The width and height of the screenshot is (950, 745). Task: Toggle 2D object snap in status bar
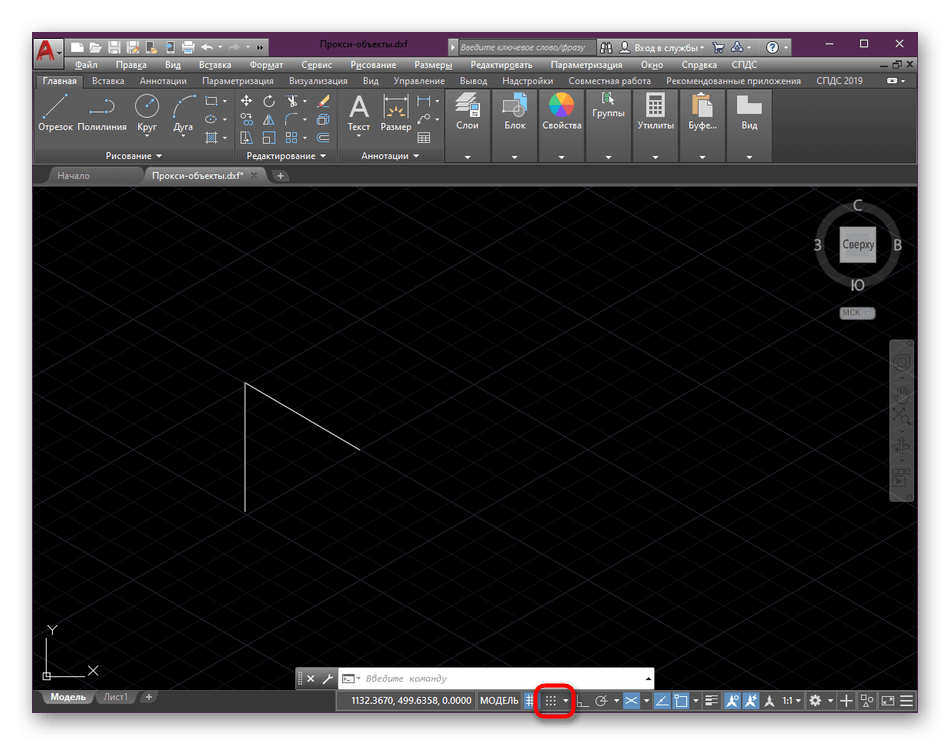click(x=681, y=701)
